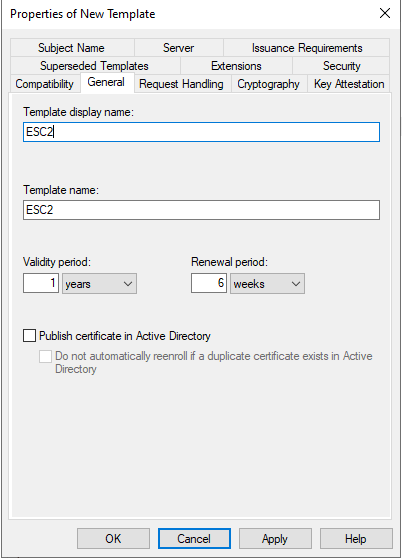Screen dimensions: 402x558
Task: Switch to the Cryptography tab
Action: pos(269,84)
